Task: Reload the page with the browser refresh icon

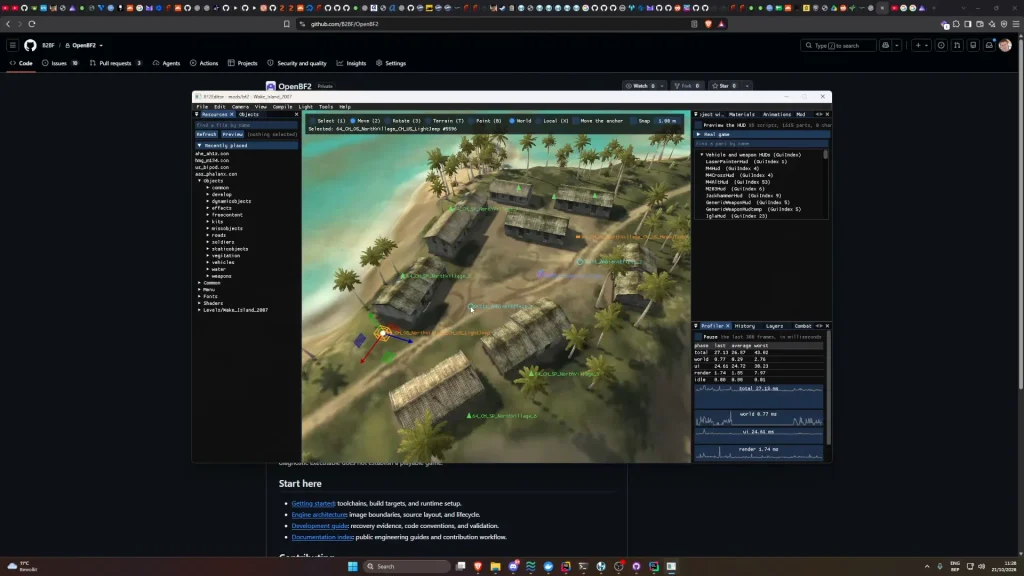Action: pos(31,24)
